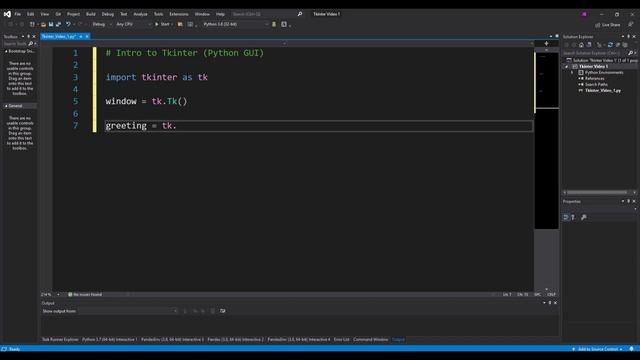Click the toggle word wrap icon in Output
Viewport: 640px width, 360px height.
[222, 311]
